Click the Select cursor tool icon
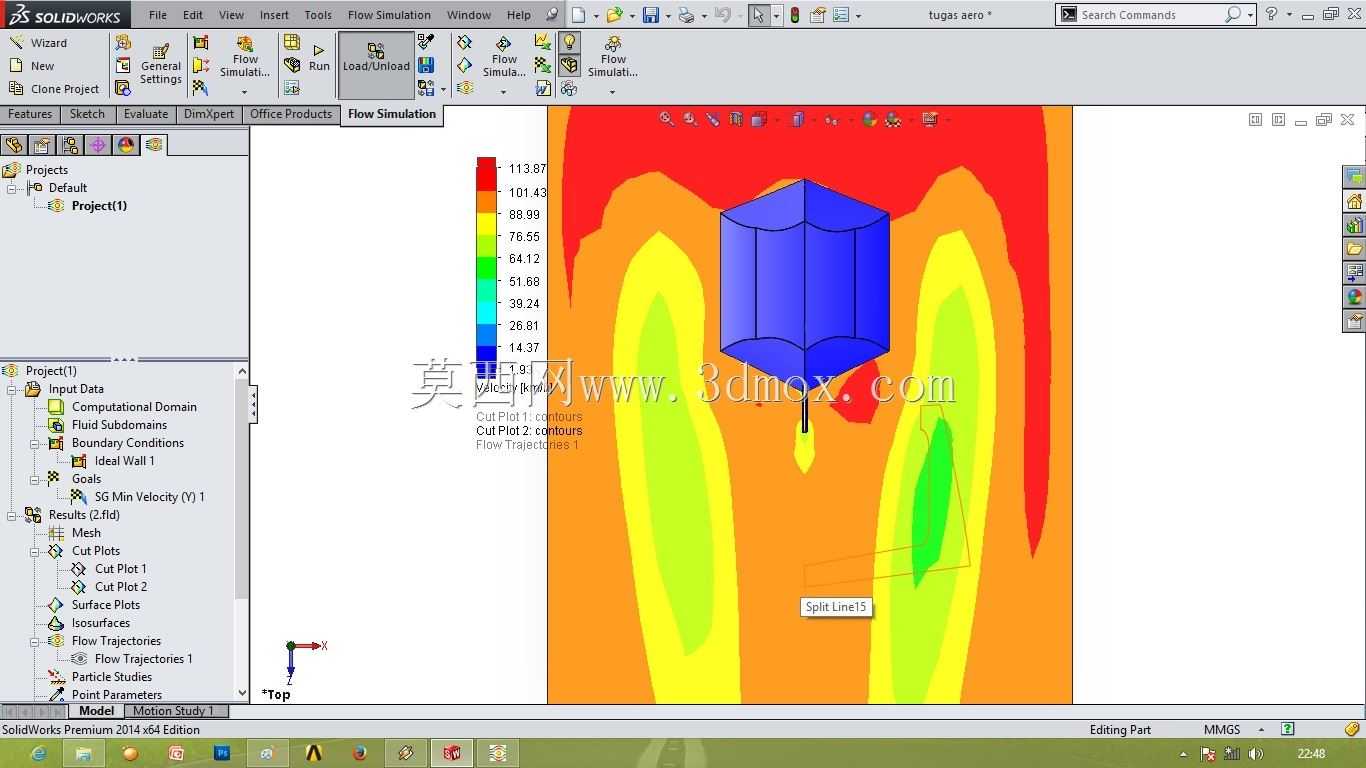The height and width of the screenshot is (768, 1366). pyautogui.click(x=759, y=15)
